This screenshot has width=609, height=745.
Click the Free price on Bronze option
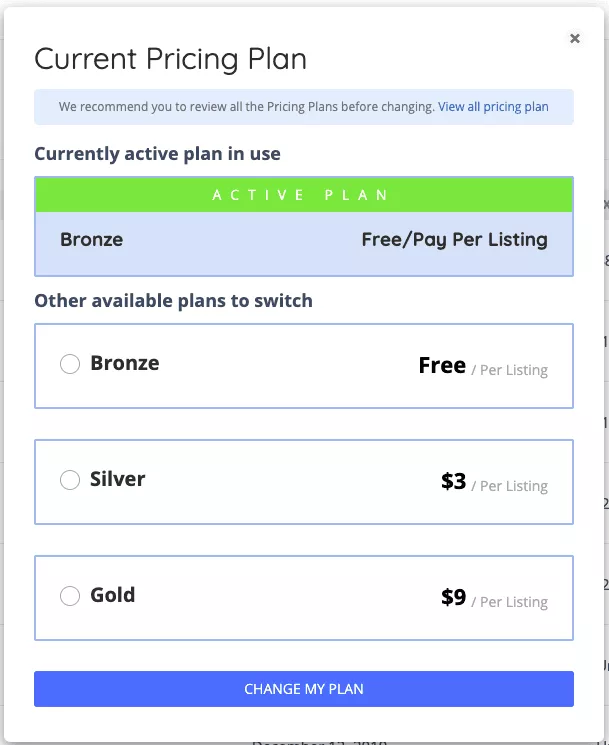coord(442,366)
